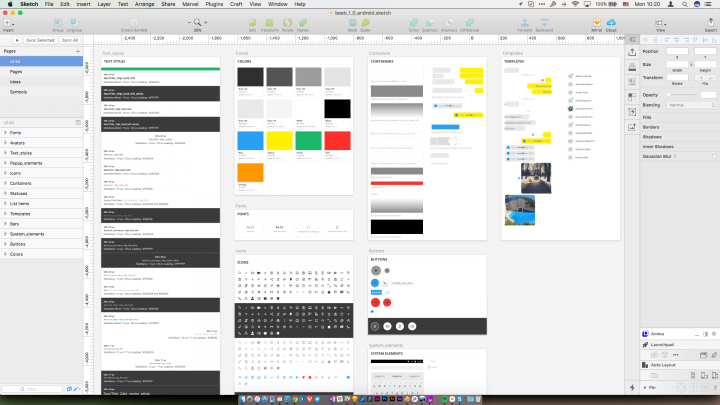Viewport: 720px width, 405px height.
Task: Expand the Buttons layer group
Action: (5, 244)
